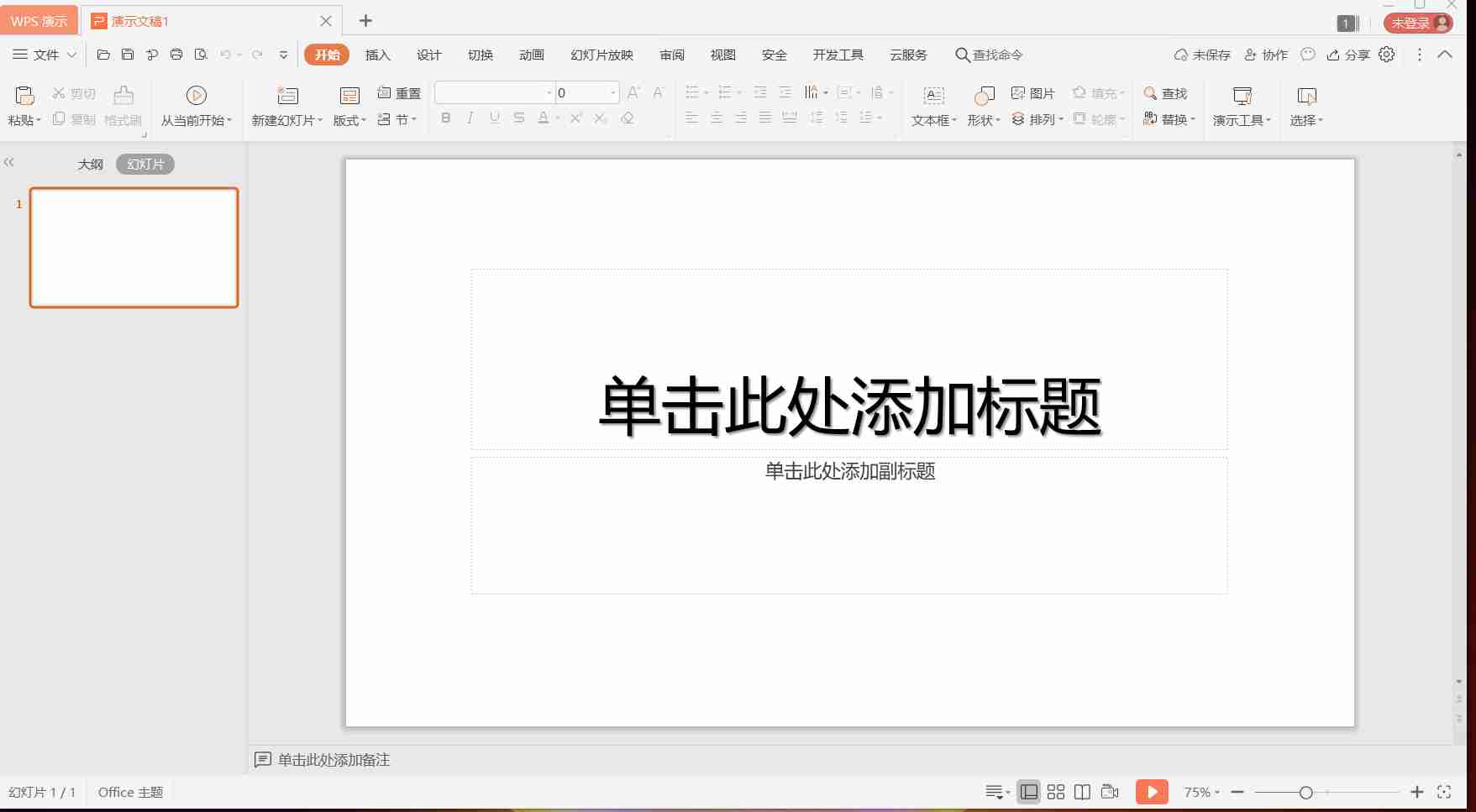Screen dimensions: 1476x812
Task: Click the 未登录 login button
Action: pos(1418,24)
